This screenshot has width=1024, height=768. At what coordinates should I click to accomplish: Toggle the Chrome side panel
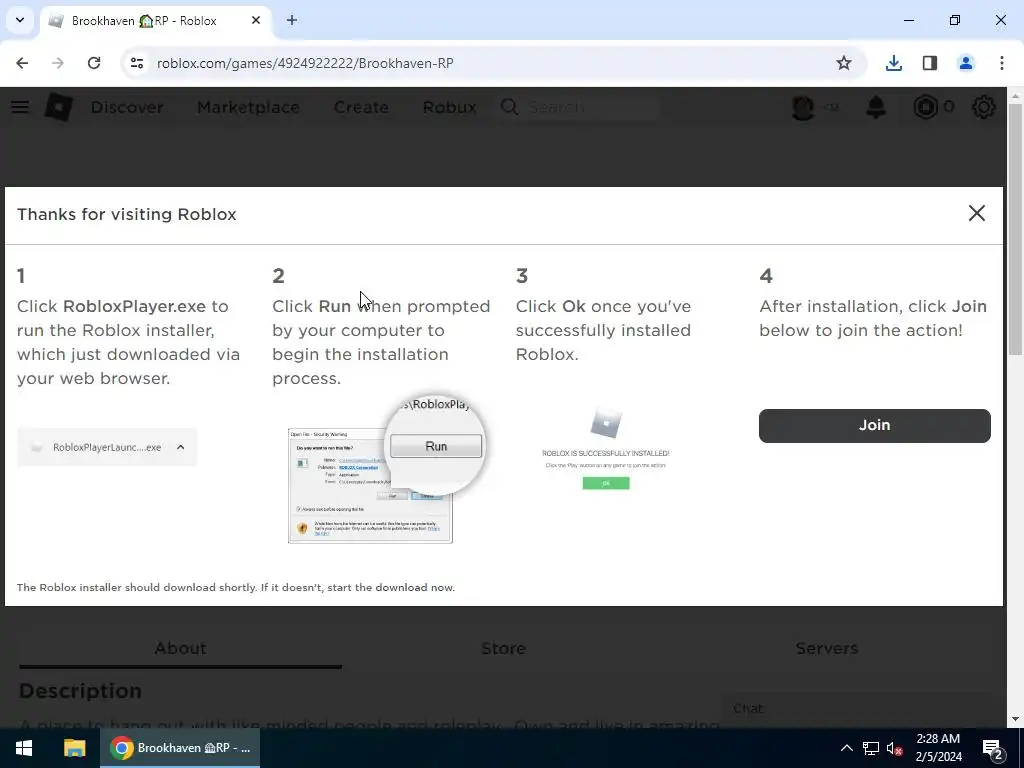[930, 63]
